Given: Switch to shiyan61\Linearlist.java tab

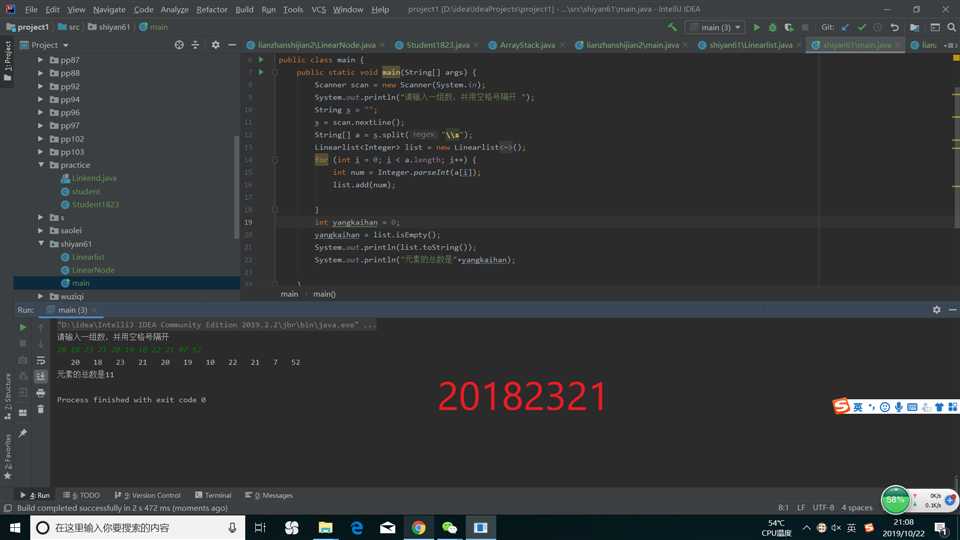Looking at the screenshot, I should click(x=750, y=45).
